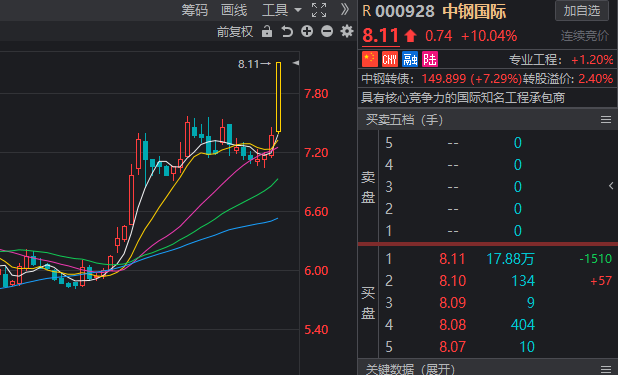The width and height of the screenshot is (618, 375).
Task: Zoom out with the minus icon
Action: (x=327, y=31)
